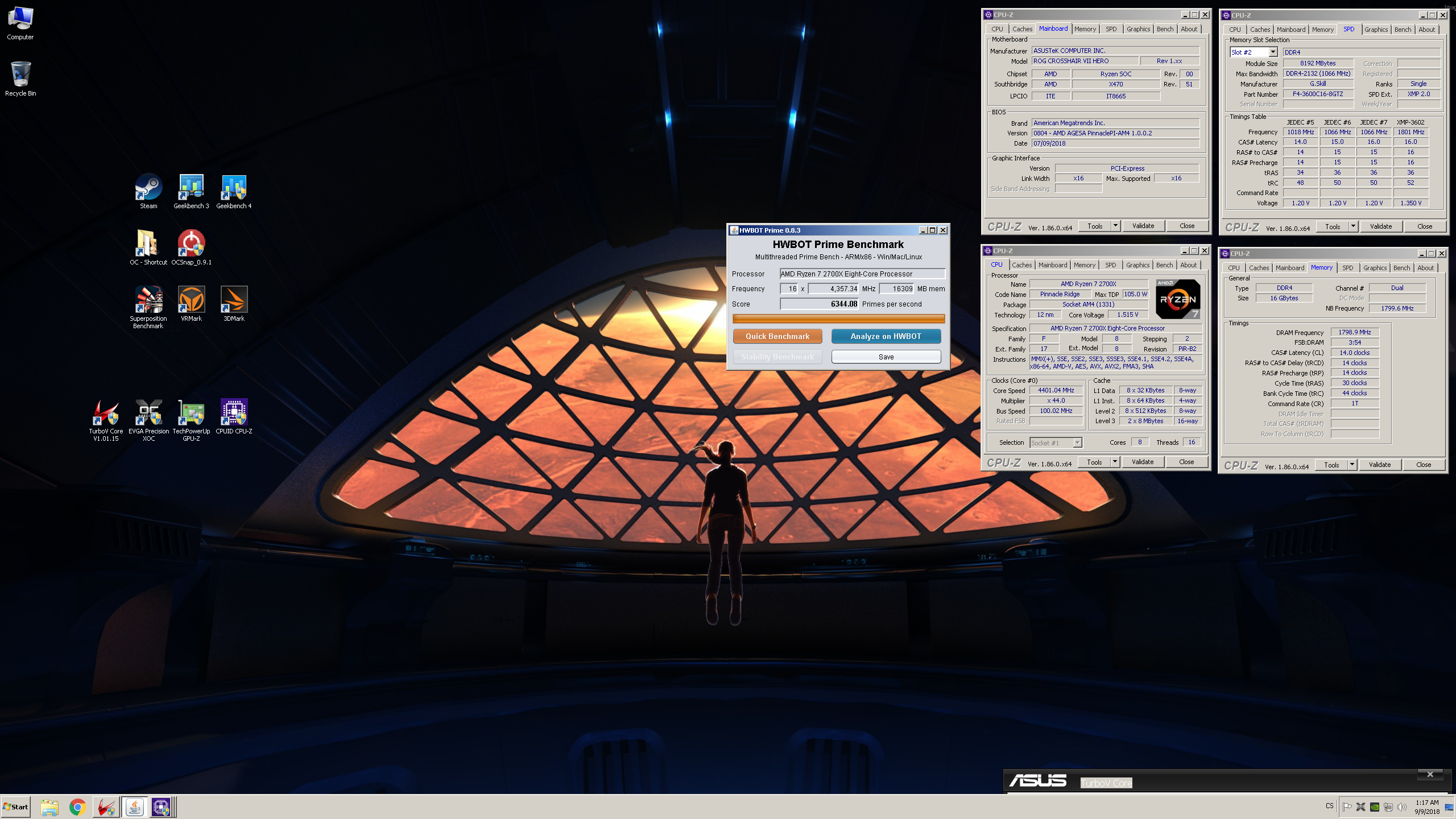
Task: Click Tools button in SPD CPU-Z window
Action: point(1332,226)
